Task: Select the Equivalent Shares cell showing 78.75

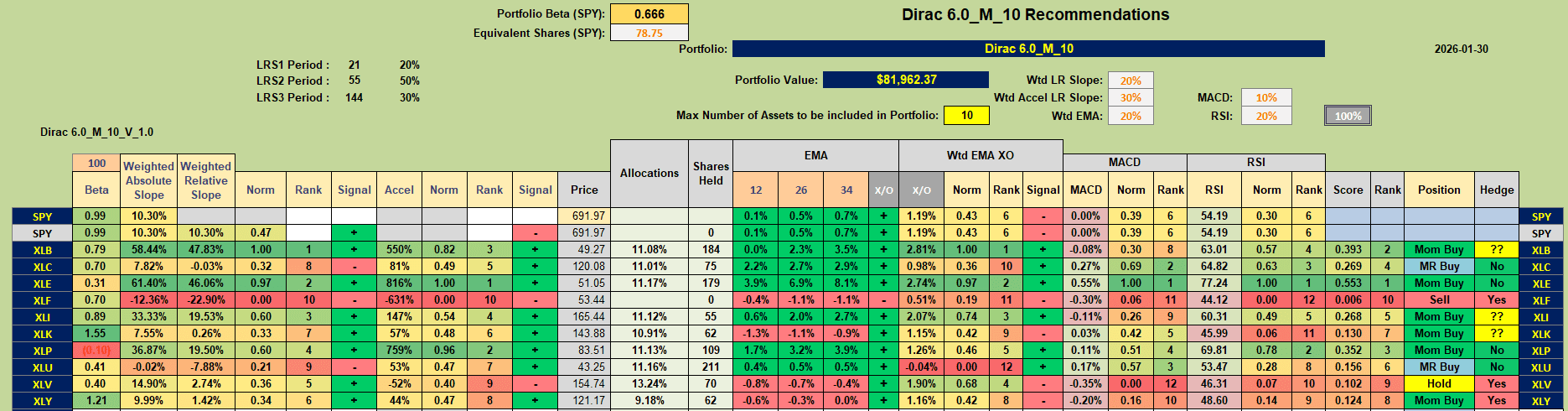Action: tap(649, 33)
